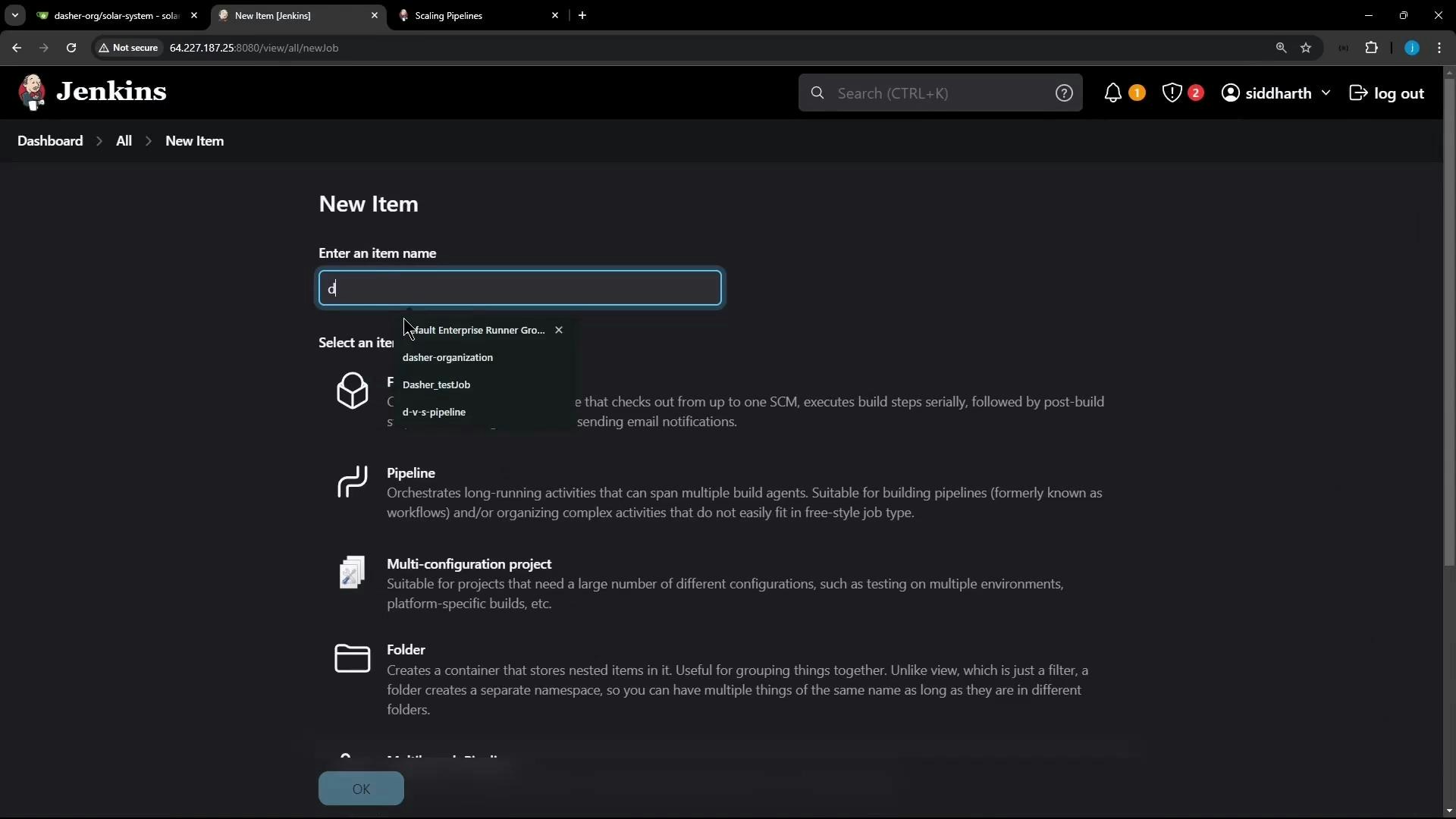Open Chrome's three-dot menu
This screenshot has height=819, width=1456.
[1439, 48]
